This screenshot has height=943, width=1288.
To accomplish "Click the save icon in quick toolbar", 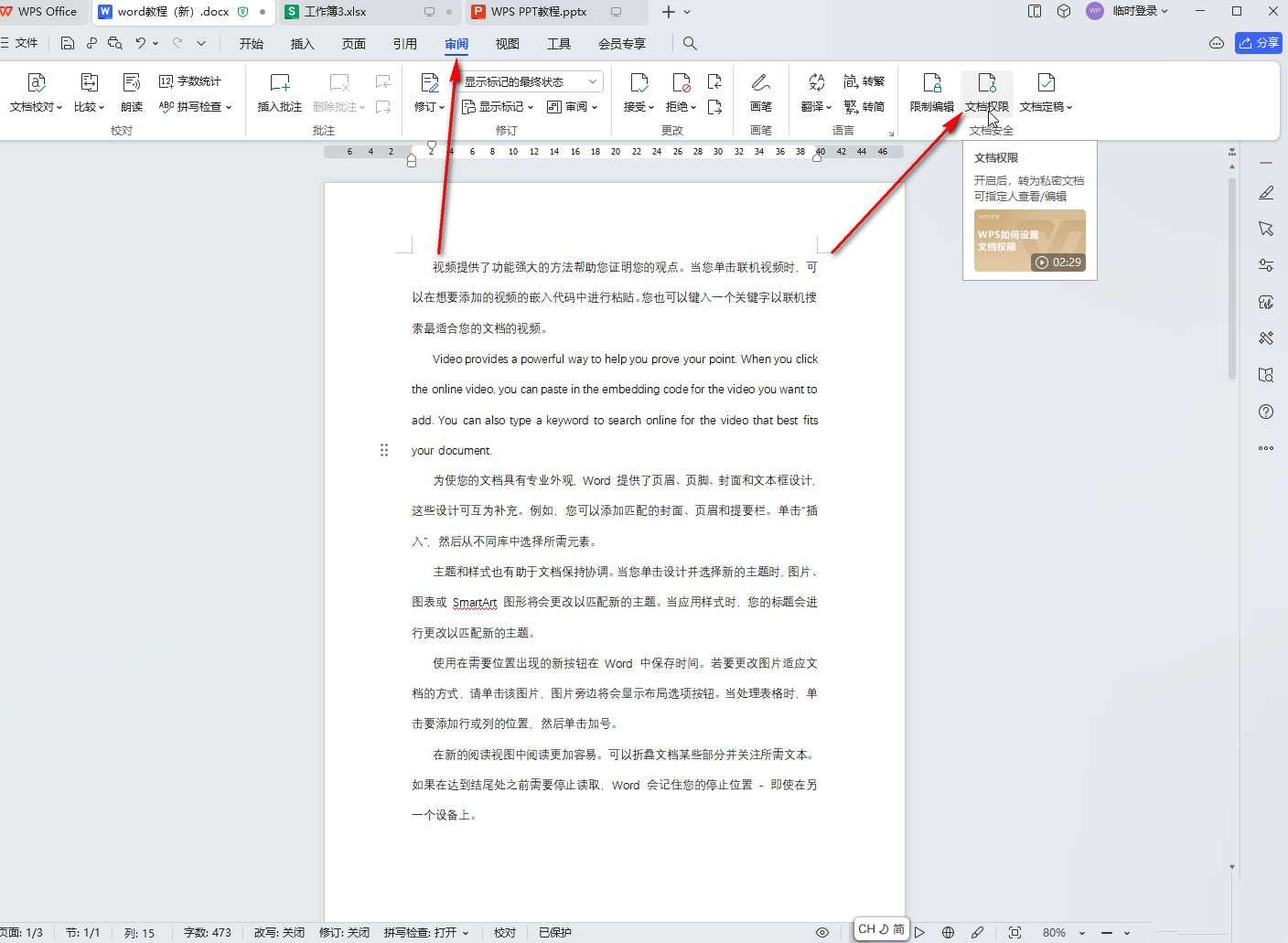I will (x=68, y=43).
